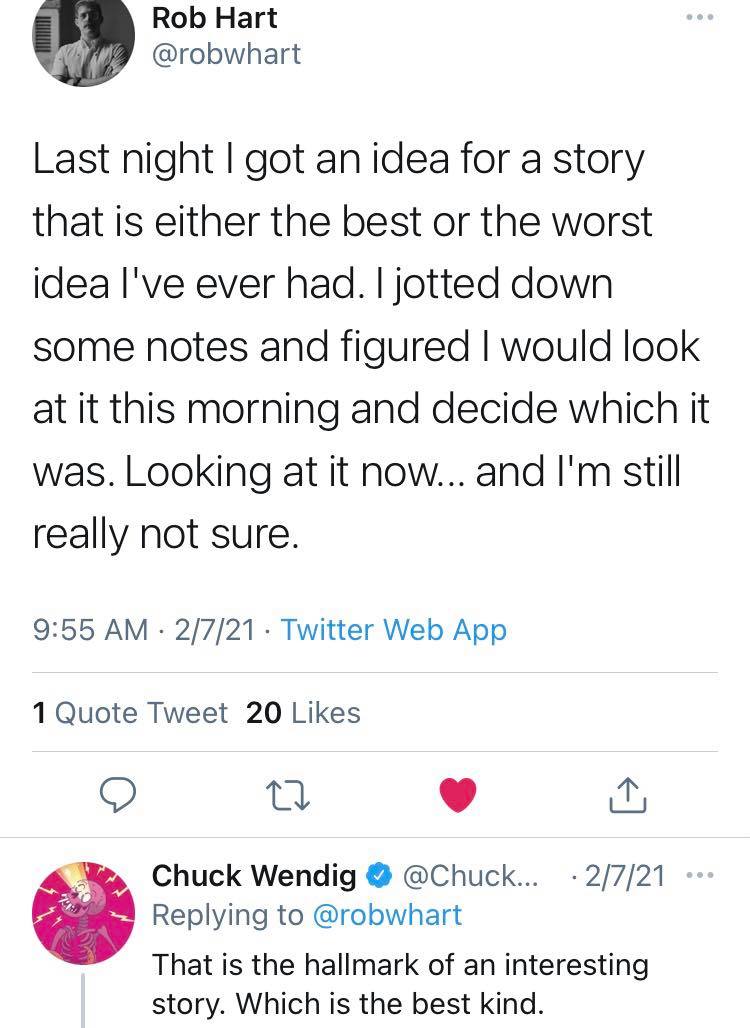Image resolution: width=750 pixels, height=1028 pixels.
Task: View the 1 Quote Tweet list
Action: point(131,712)
